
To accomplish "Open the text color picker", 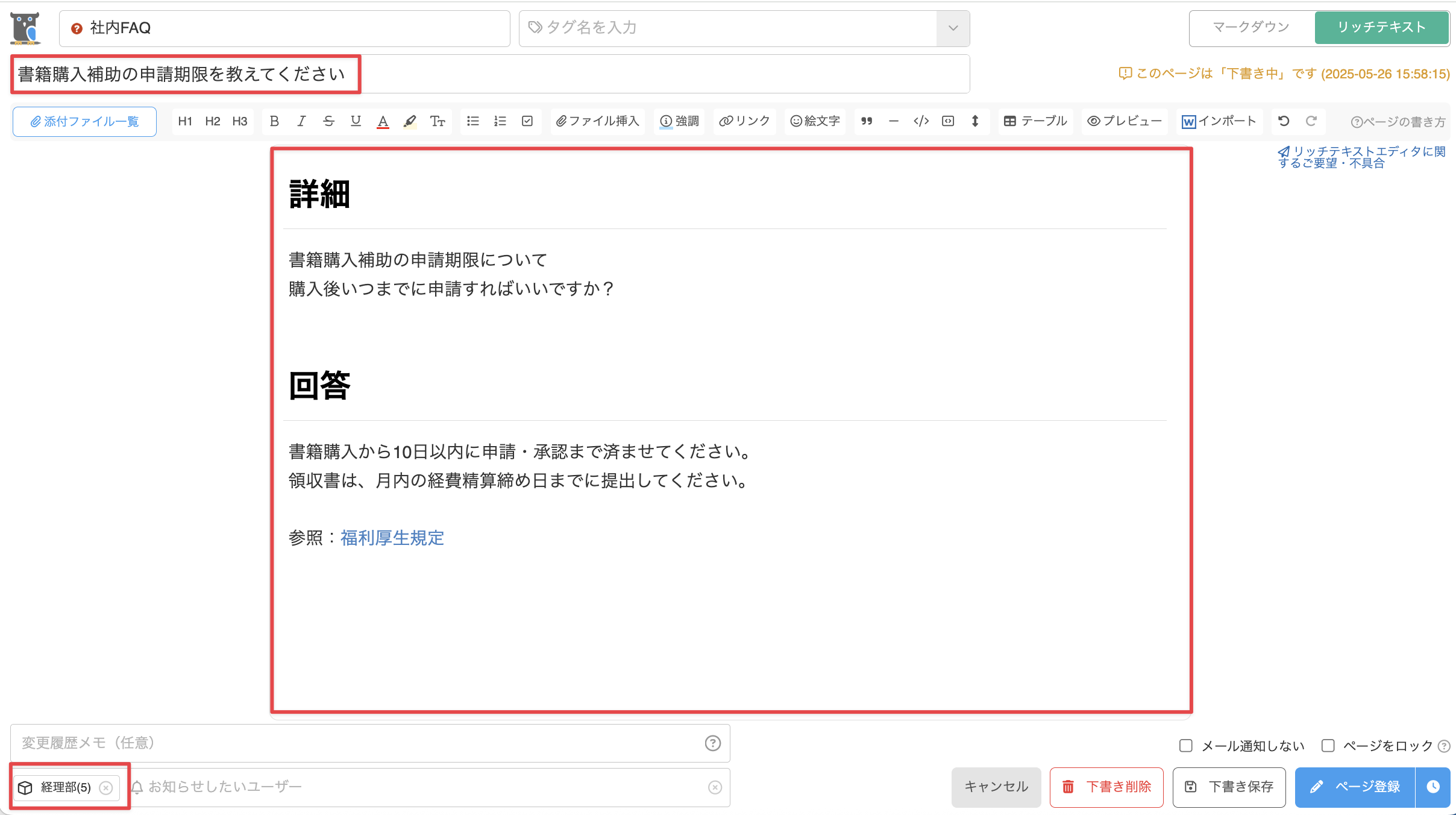I will [x=383, y=121].
